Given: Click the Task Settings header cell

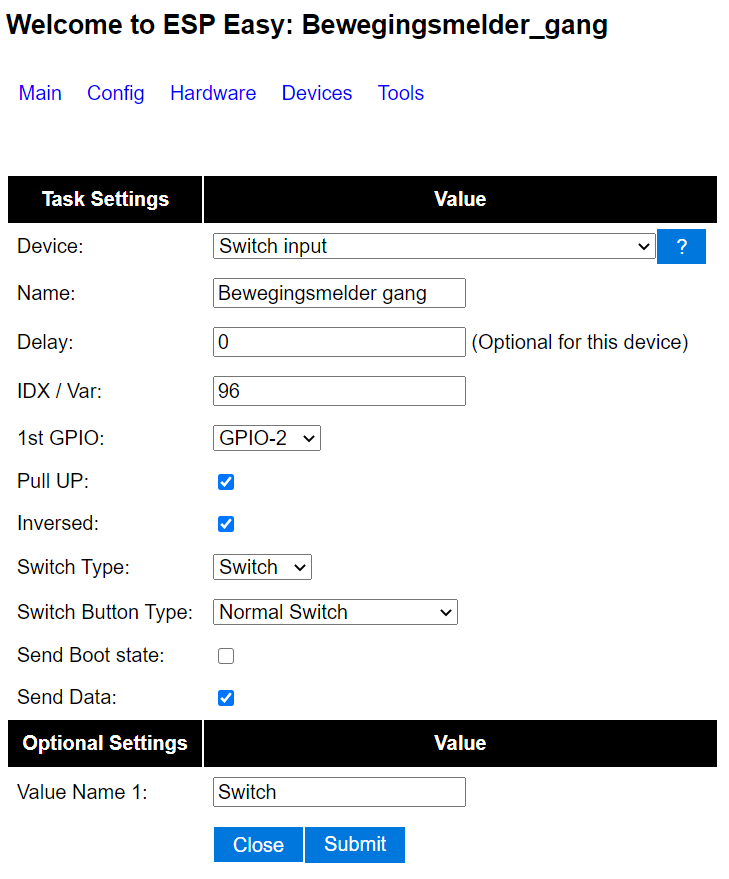Looking at the screenshot, I should 105,199.
